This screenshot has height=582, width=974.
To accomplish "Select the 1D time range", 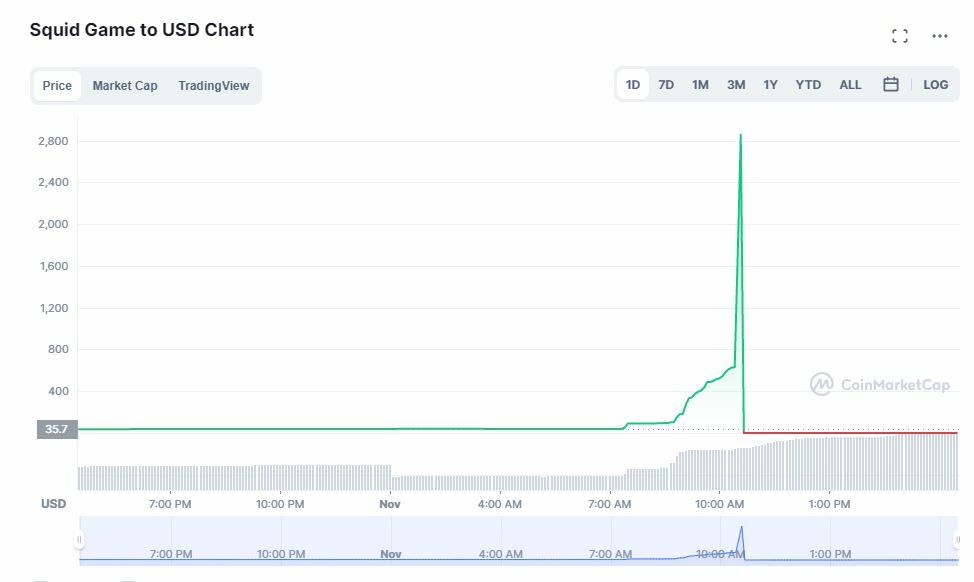I will [x=633, y=85].
